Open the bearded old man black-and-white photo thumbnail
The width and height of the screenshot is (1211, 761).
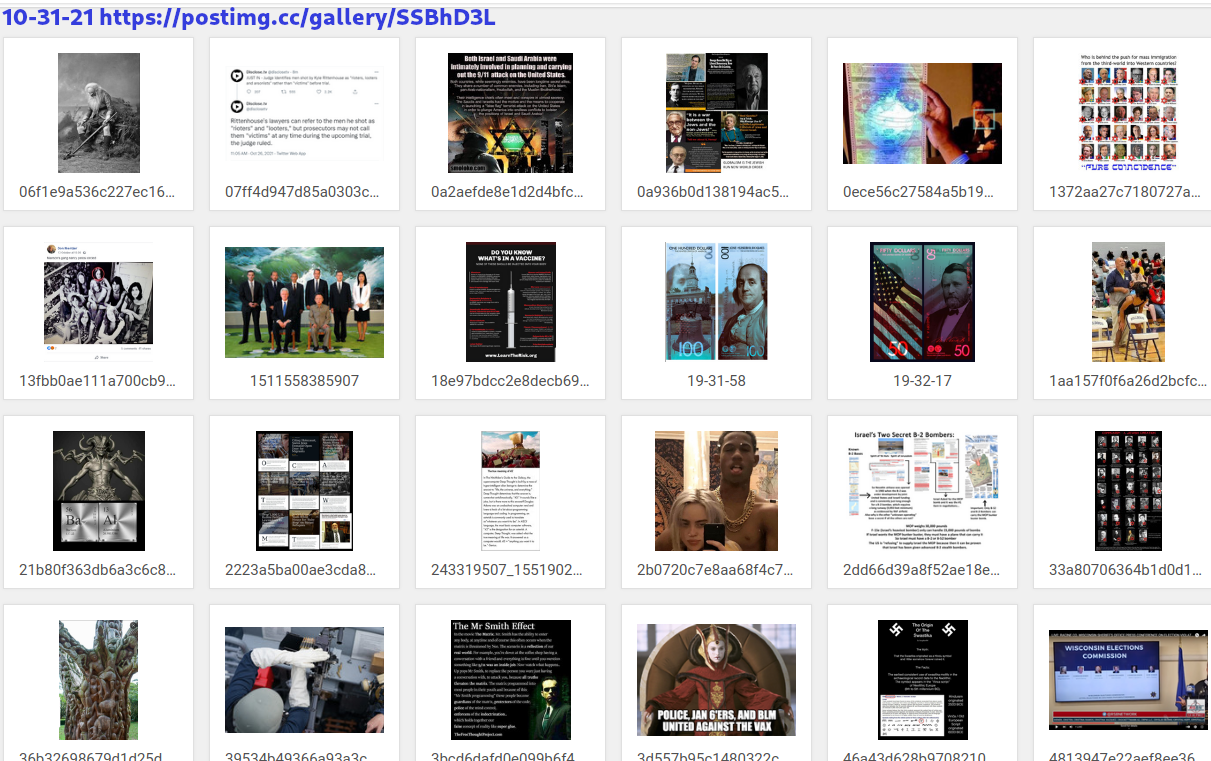coord(99,113)
